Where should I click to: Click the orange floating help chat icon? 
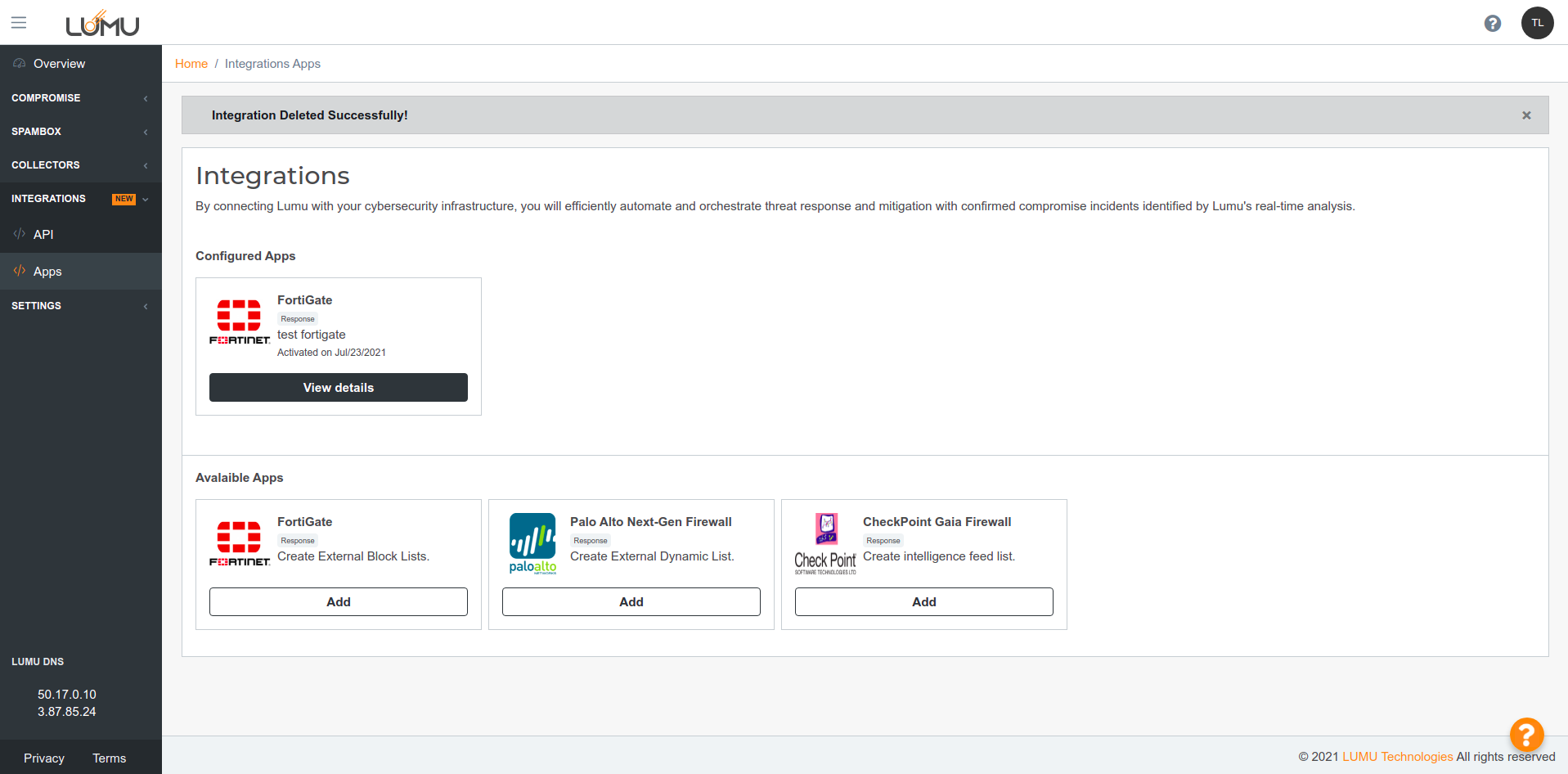(1526, 734)
